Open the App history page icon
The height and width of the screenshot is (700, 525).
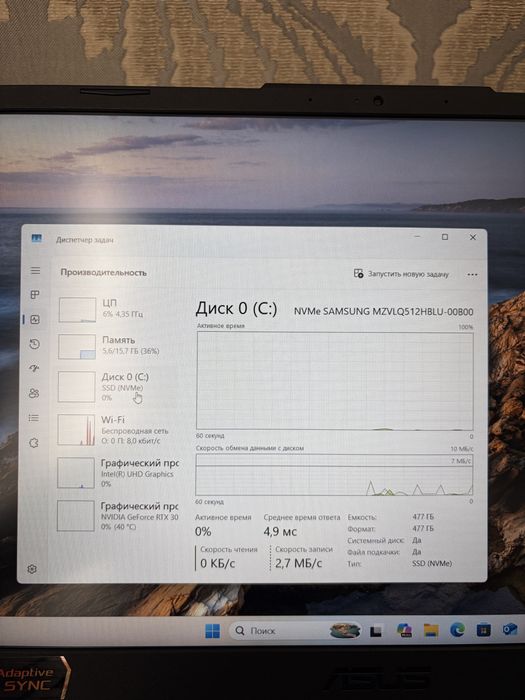(34, 344)
